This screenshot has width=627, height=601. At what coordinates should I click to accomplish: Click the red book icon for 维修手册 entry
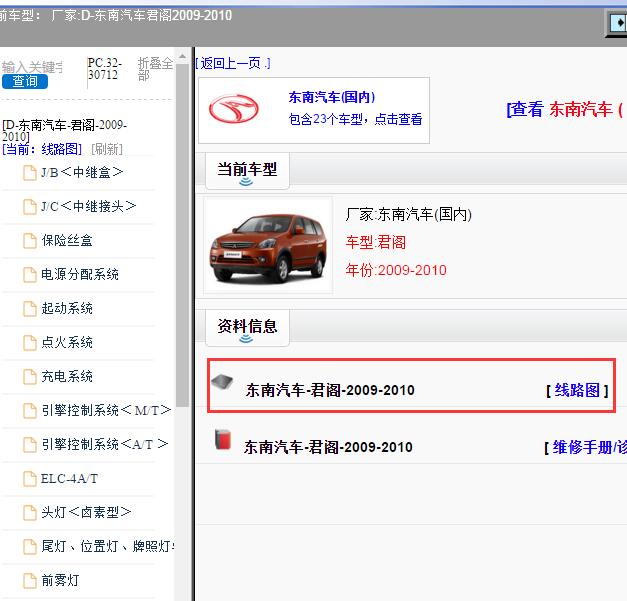pyautogui.click(x=223, y=439)
